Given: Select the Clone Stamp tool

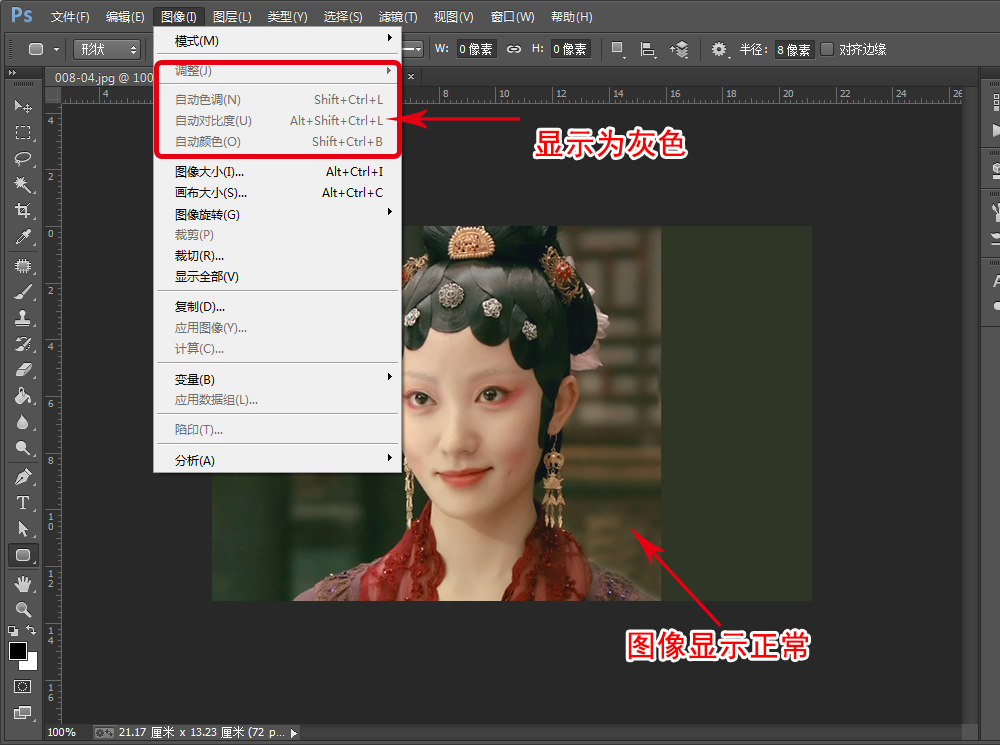Looking at the screenshot, I should (x=23, y=318).
